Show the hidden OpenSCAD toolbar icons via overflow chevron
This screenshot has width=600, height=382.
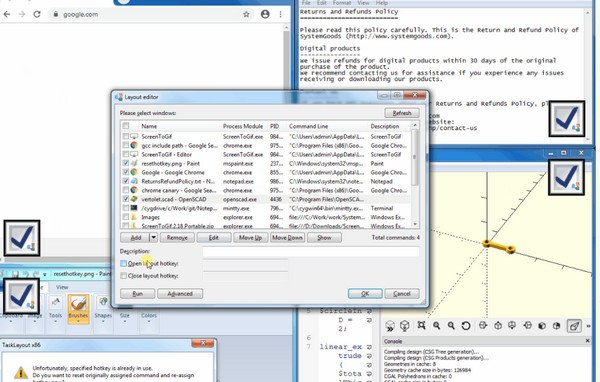(x=589, y=326)
